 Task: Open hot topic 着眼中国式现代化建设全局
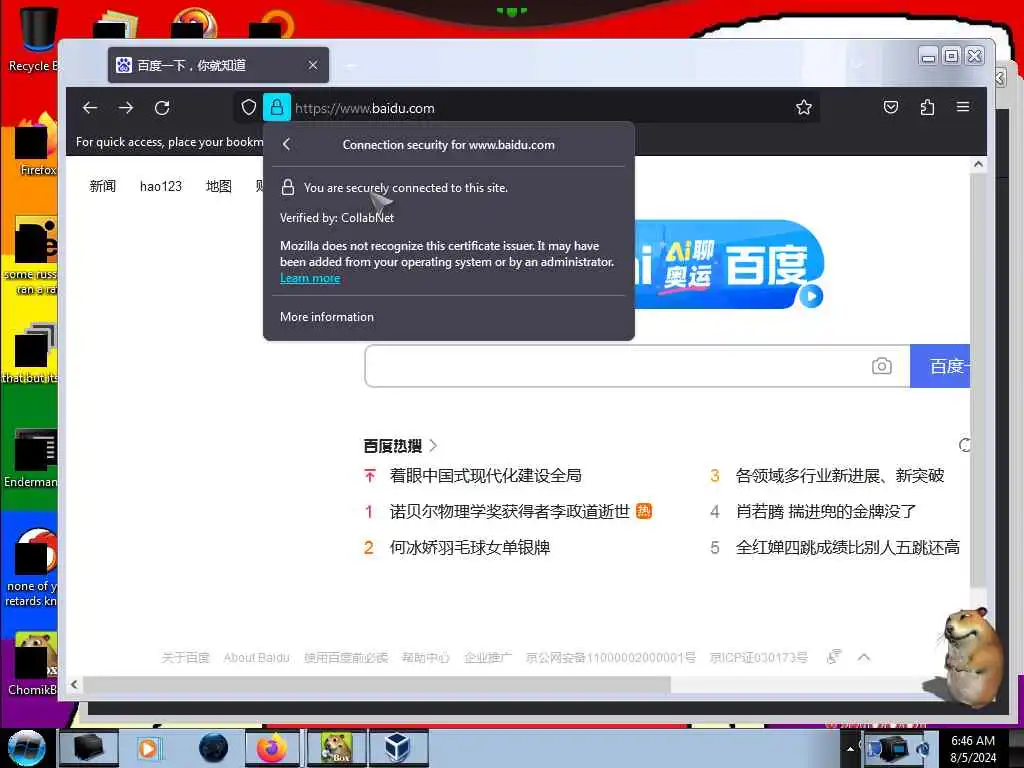[485, 475]
